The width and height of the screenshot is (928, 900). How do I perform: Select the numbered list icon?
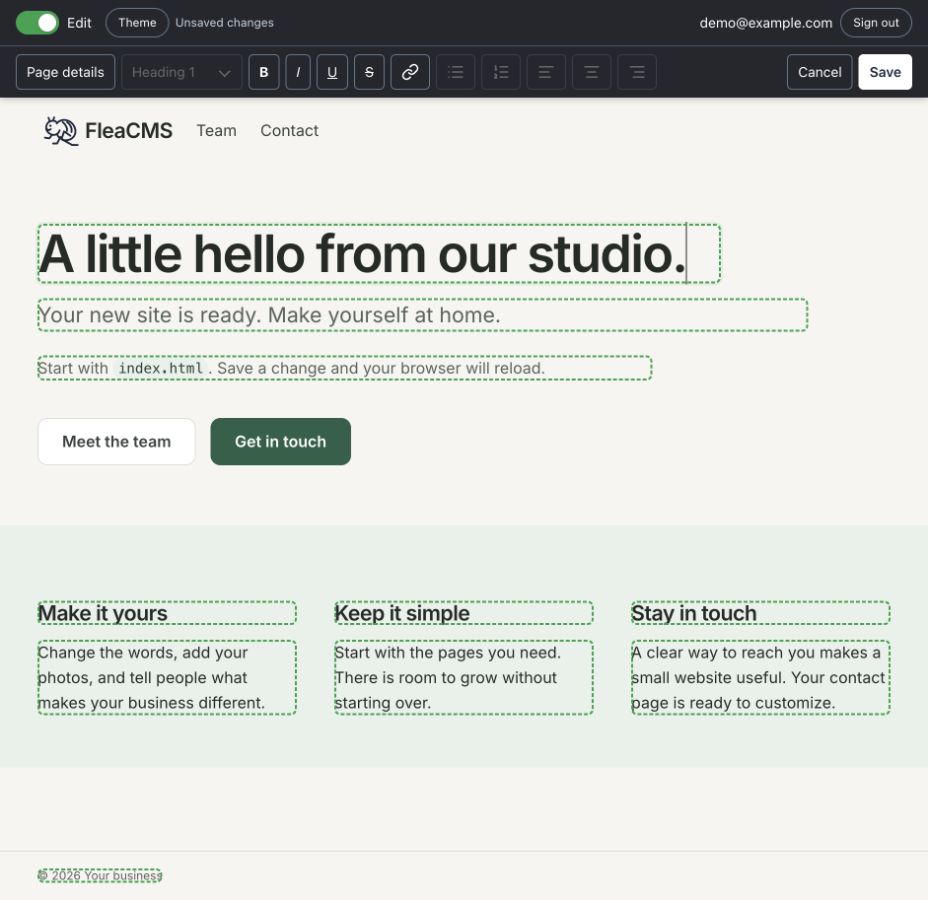(501, 72)
